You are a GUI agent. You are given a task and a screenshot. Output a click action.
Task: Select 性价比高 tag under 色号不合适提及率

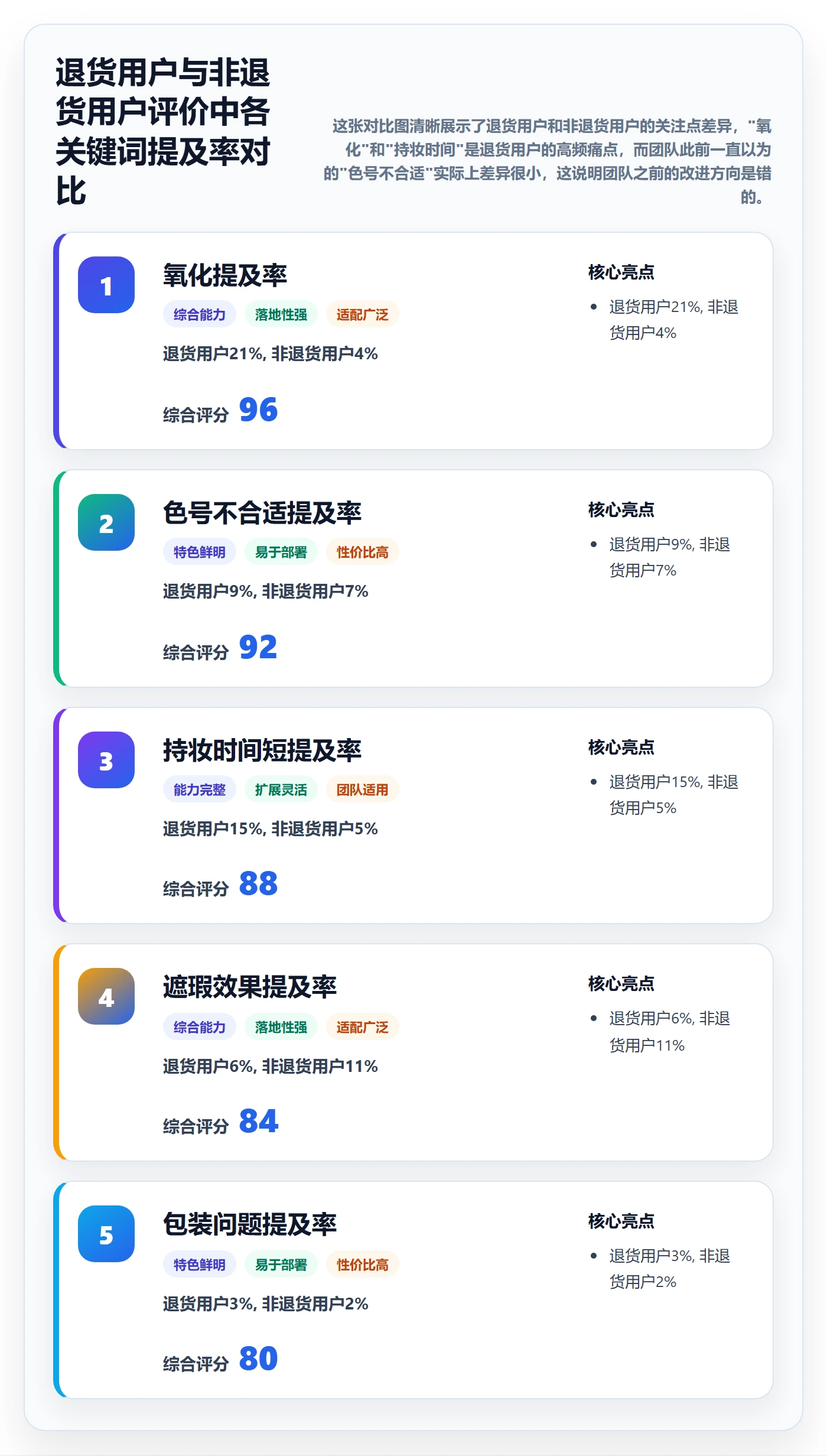click(363, 552)
